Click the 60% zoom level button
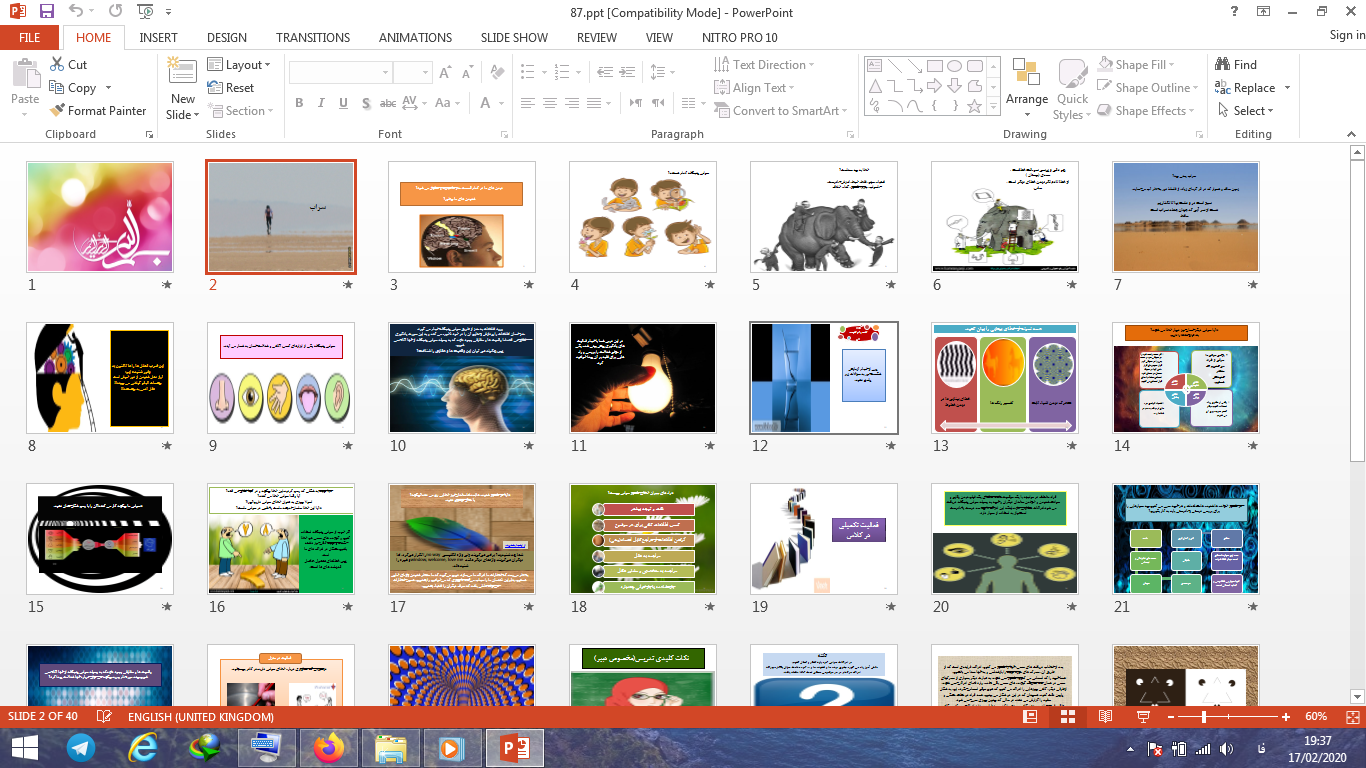 tap(1315, 717)
